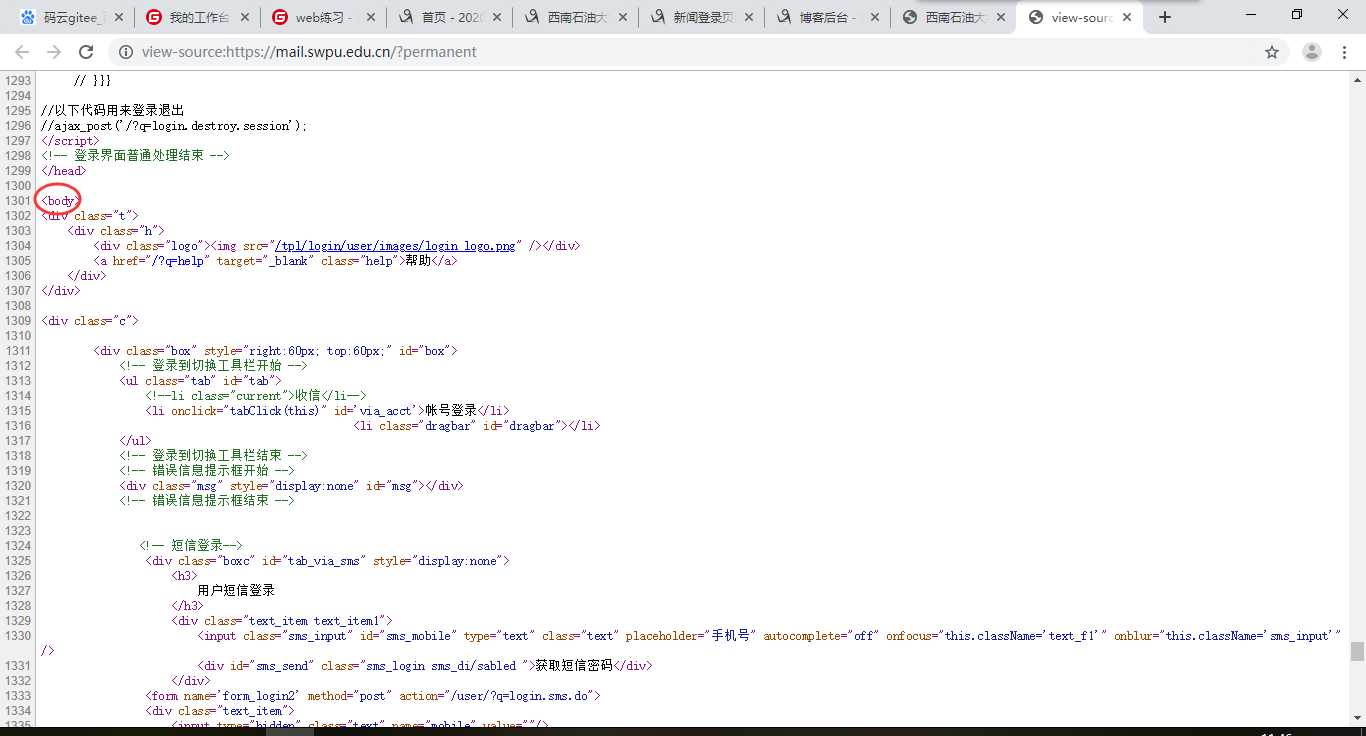Click the div class="c" line
1366x736 pixels.
(90, 321)
